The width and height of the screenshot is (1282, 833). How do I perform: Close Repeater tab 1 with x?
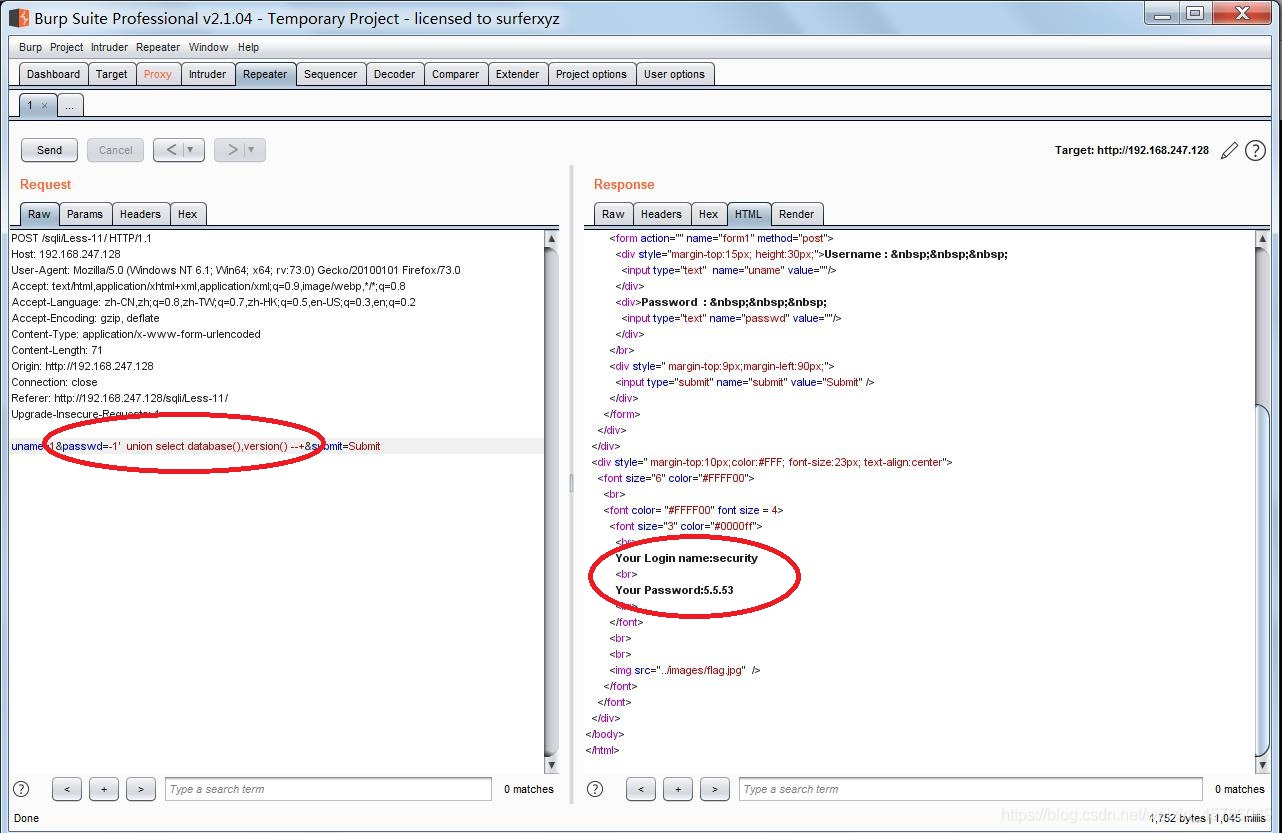tap(44, 105)
